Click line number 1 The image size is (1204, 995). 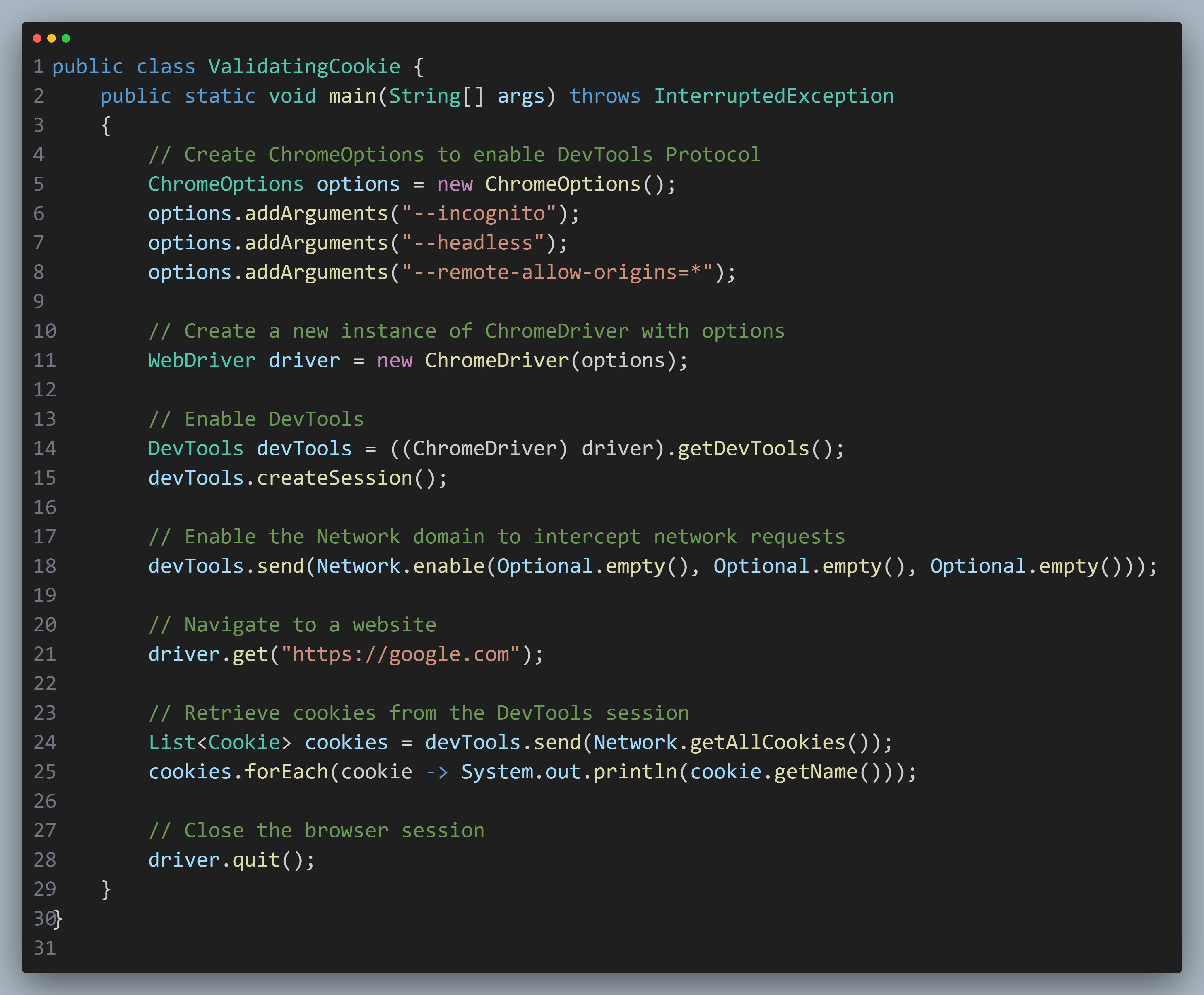point(38,66)
